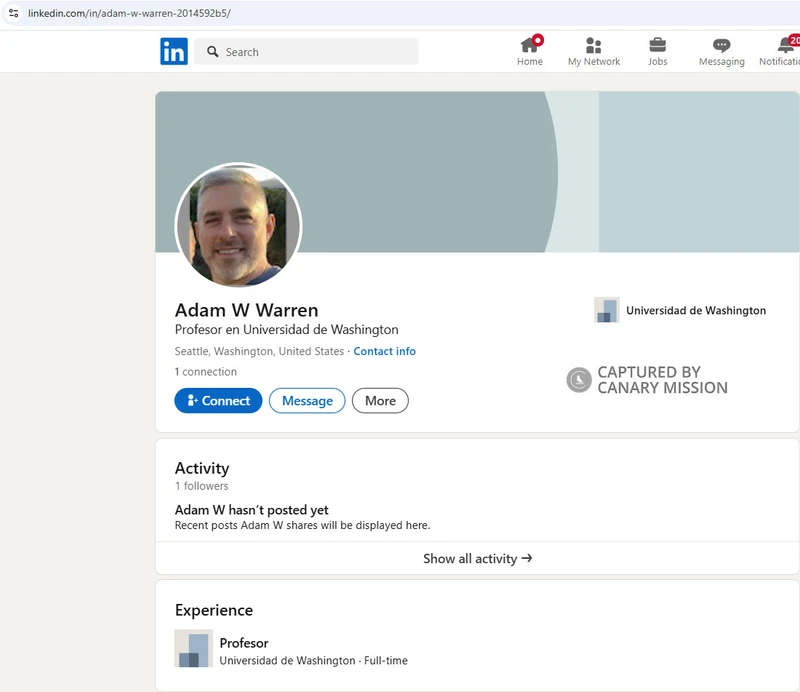
Task: Click 'Adam W hasn't posted yet' text
Action: coord(252,510)
